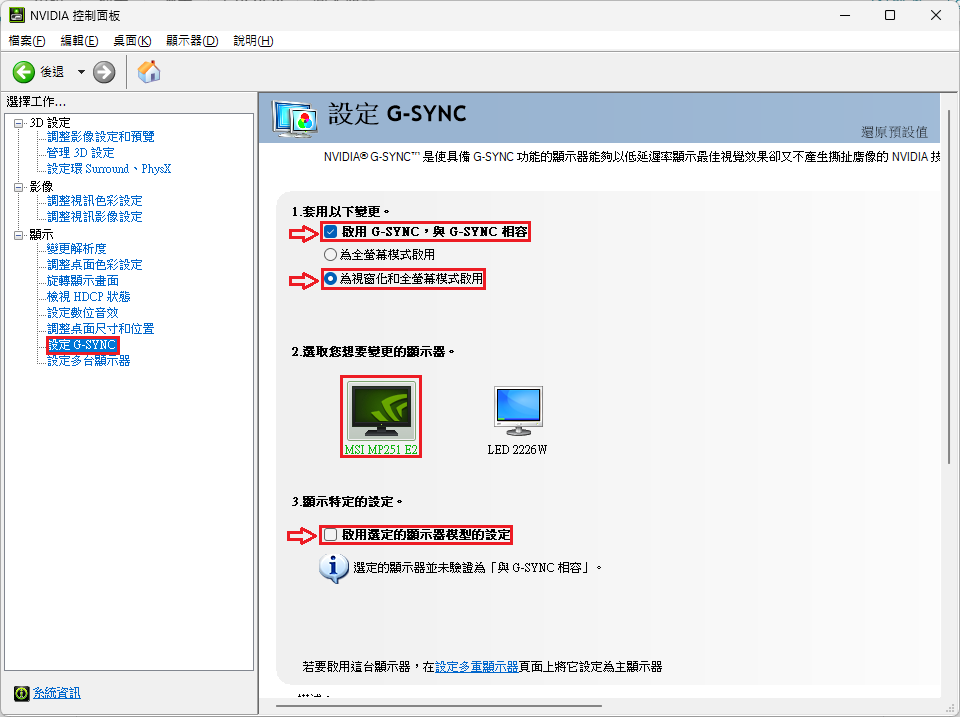Open 設定數位音效

83,312
